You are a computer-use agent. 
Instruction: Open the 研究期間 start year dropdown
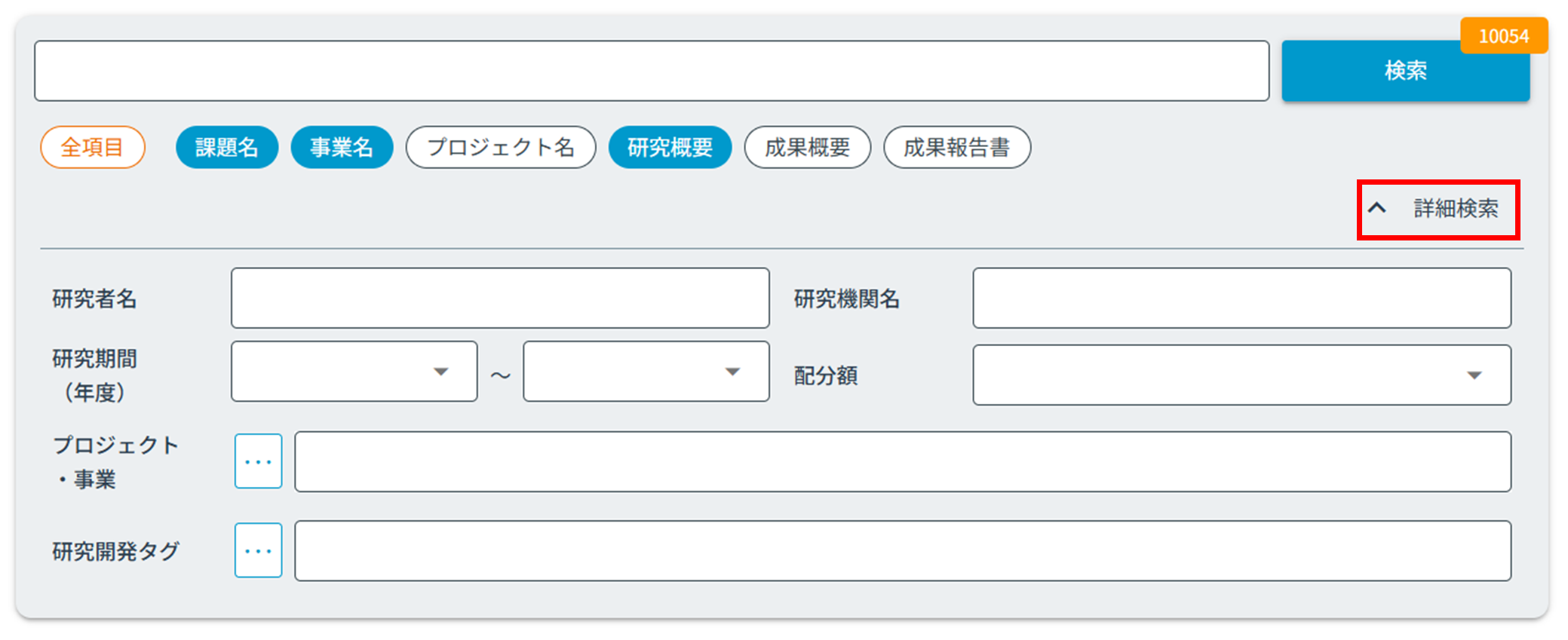354,372
